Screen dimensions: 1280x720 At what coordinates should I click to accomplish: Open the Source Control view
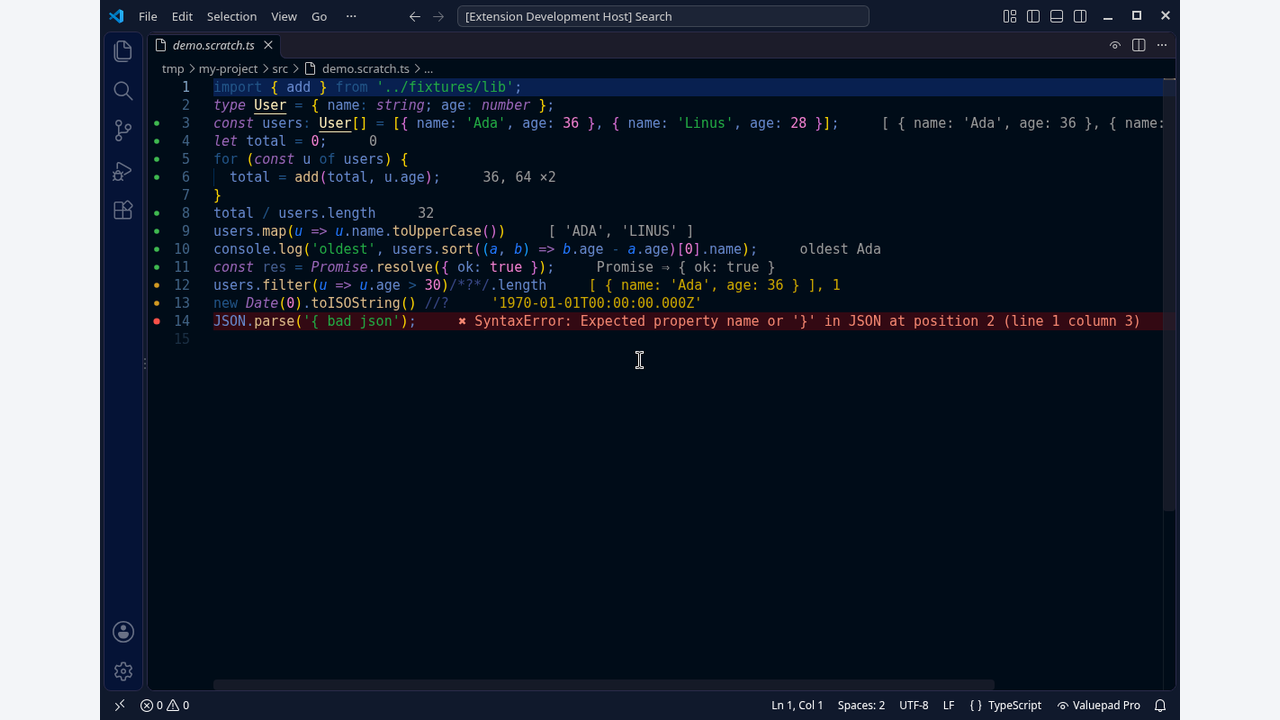click(123, 131)
